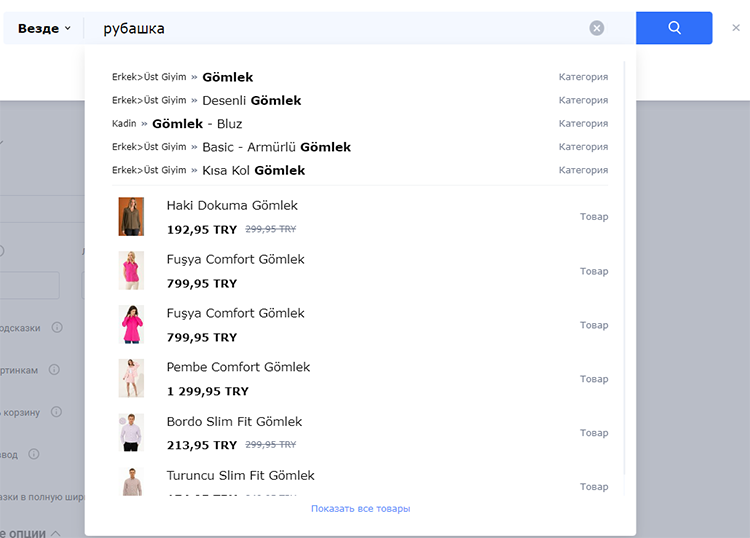The image size is (750, 538).
Task: Click the Haki Dokuma Gömlek product thumbnail
Action: (131, 217)
